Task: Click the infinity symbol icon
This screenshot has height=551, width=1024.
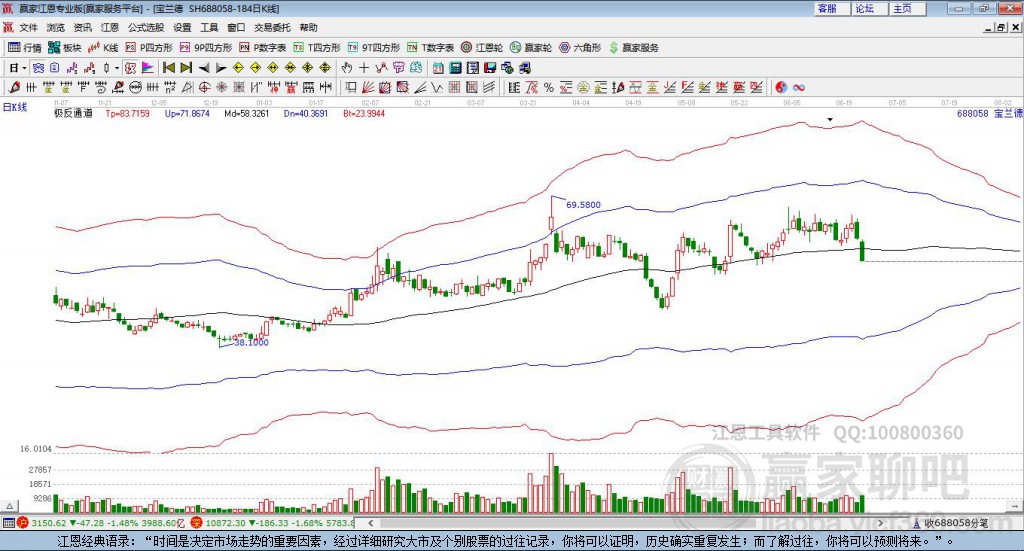Action: point(799,87)
